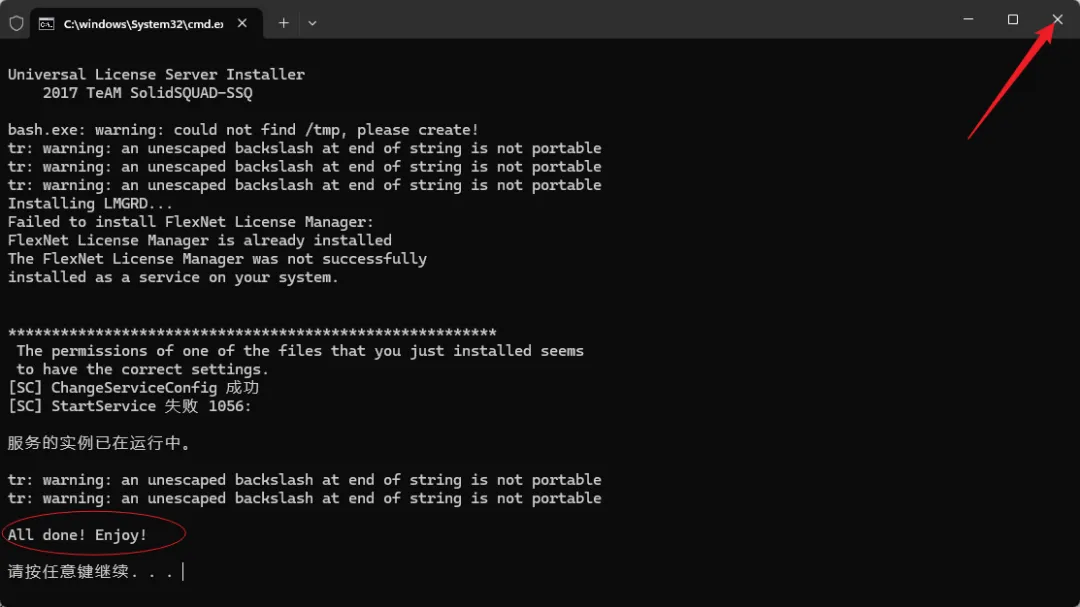The height and width of the screenshot is (607, 1080).
Task: Click the cmd icon on the terminal tab
Action: [x=46, y=24]
